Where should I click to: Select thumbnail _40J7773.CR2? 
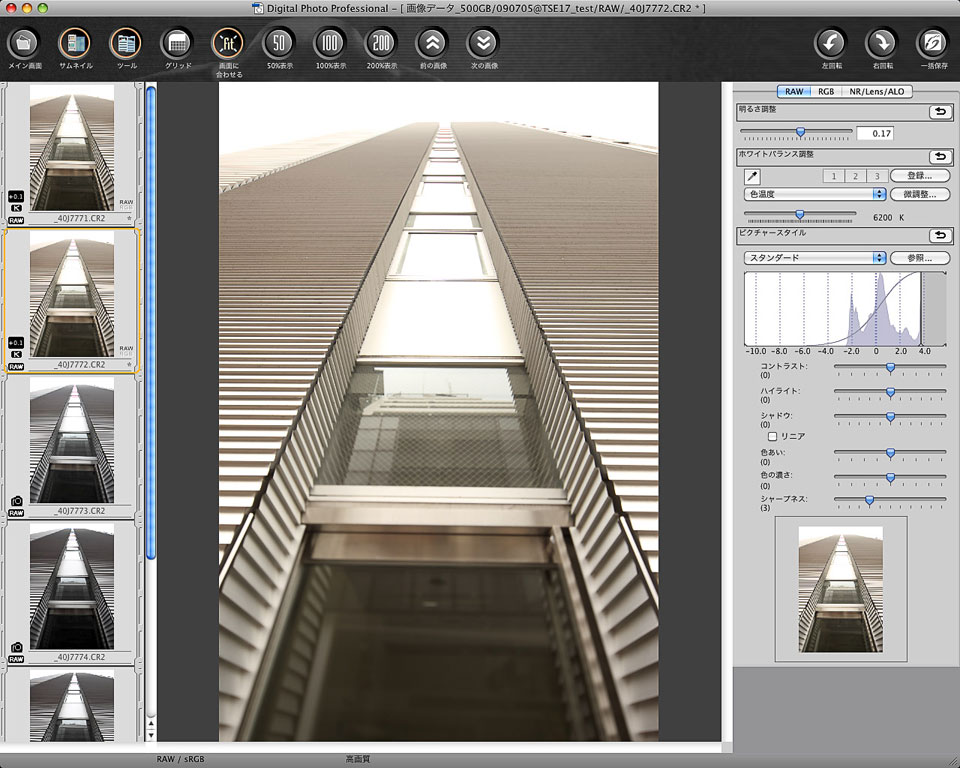click(72, 440)
